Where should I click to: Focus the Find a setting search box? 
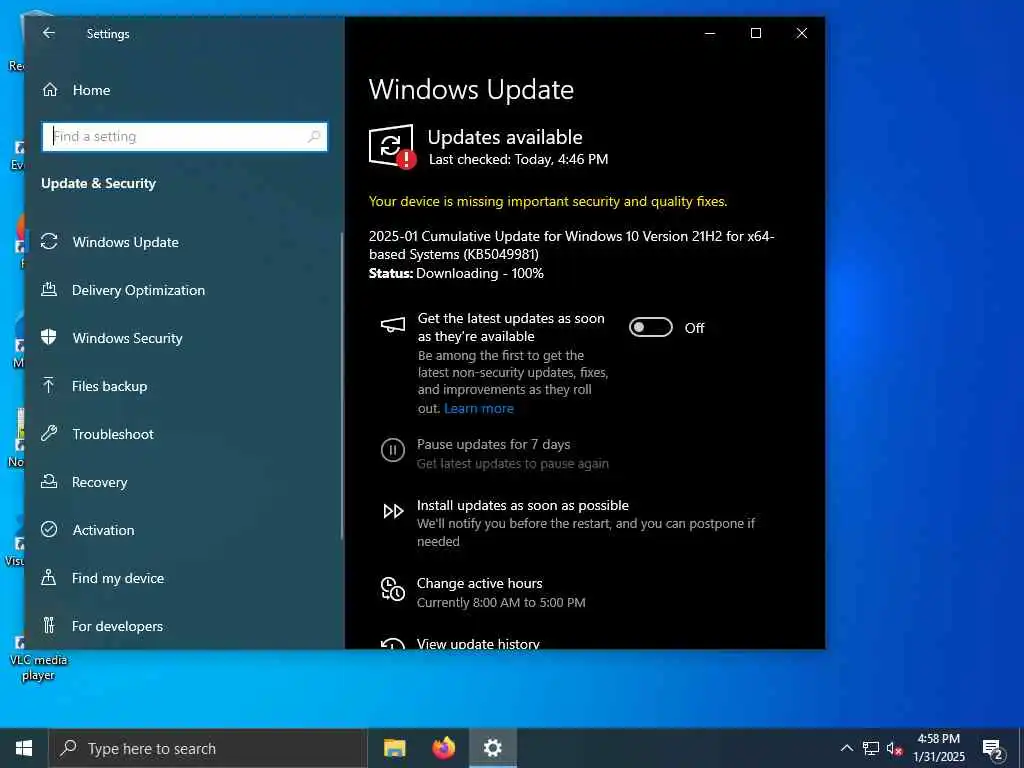184,136
